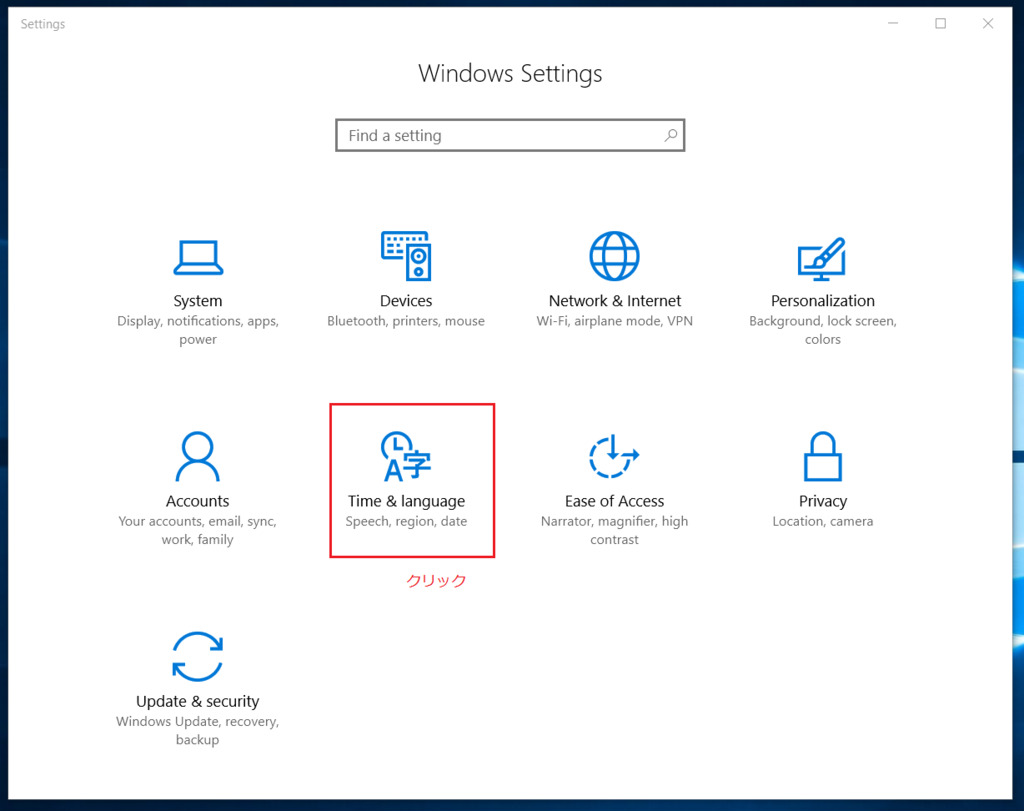Viewport: 1024px width, 811px height.
Task: Click the Time & language label
Action: click(x=406, y=501)
